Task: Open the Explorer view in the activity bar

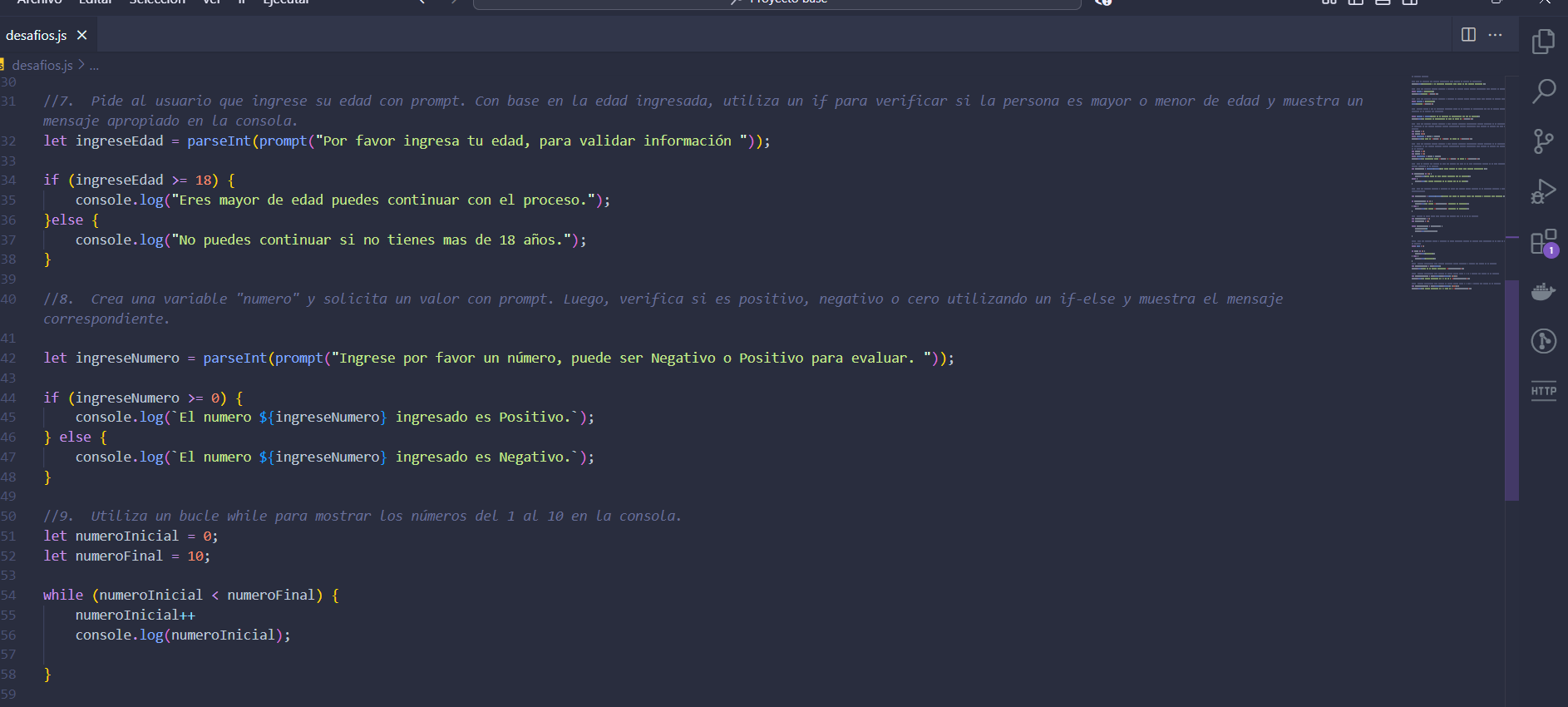Action: tap(1544, 41)
